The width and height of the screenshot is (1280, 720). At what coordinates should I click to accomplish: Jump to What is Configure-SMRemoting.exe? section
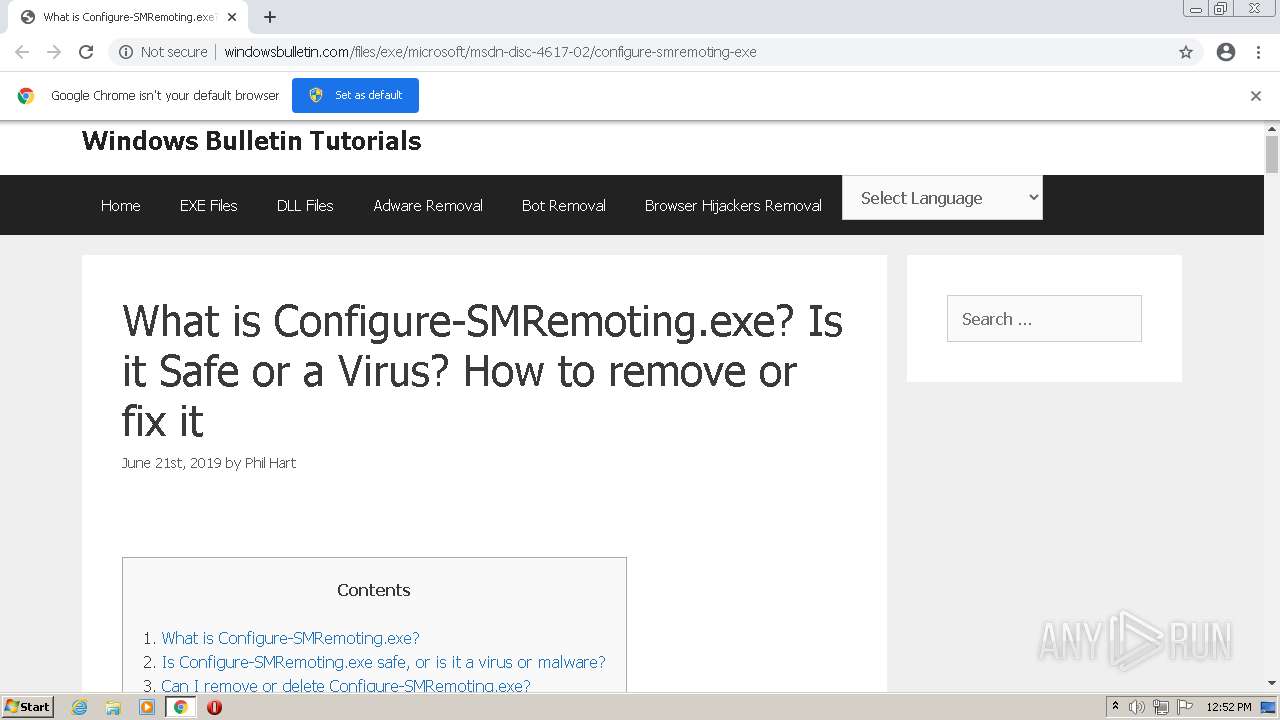(x=290, y=638)
